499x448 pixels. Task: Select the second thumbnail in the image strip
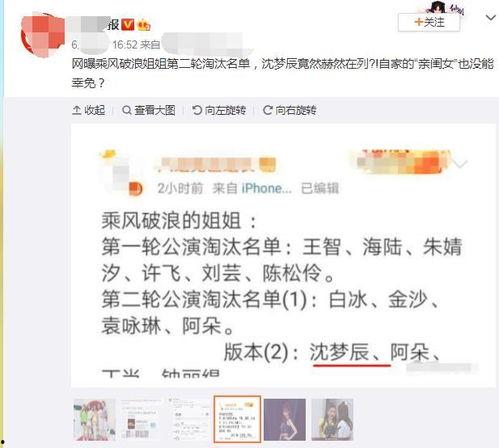[x=142, y=420]
